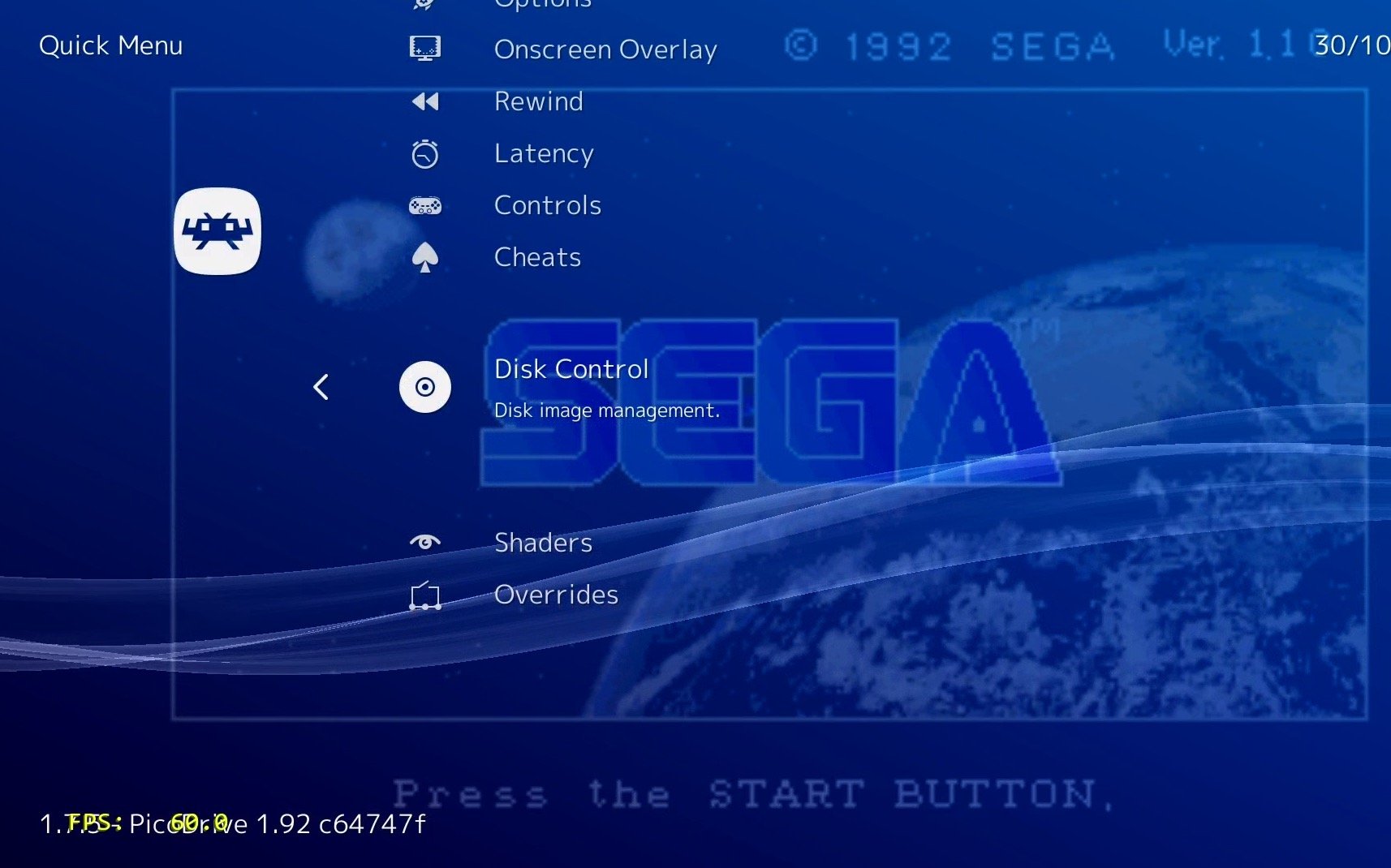The image size is (1391, 868).
Task: Open the Cheats menu entry
Action: pyautogui.click(x=537, y=257)
